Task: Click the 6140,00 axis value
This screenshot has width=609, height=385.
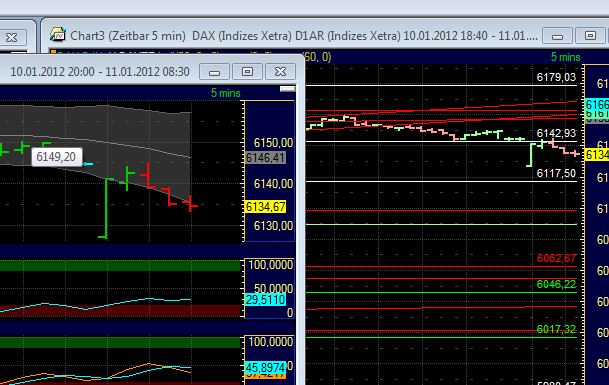Action: [273, 184]
